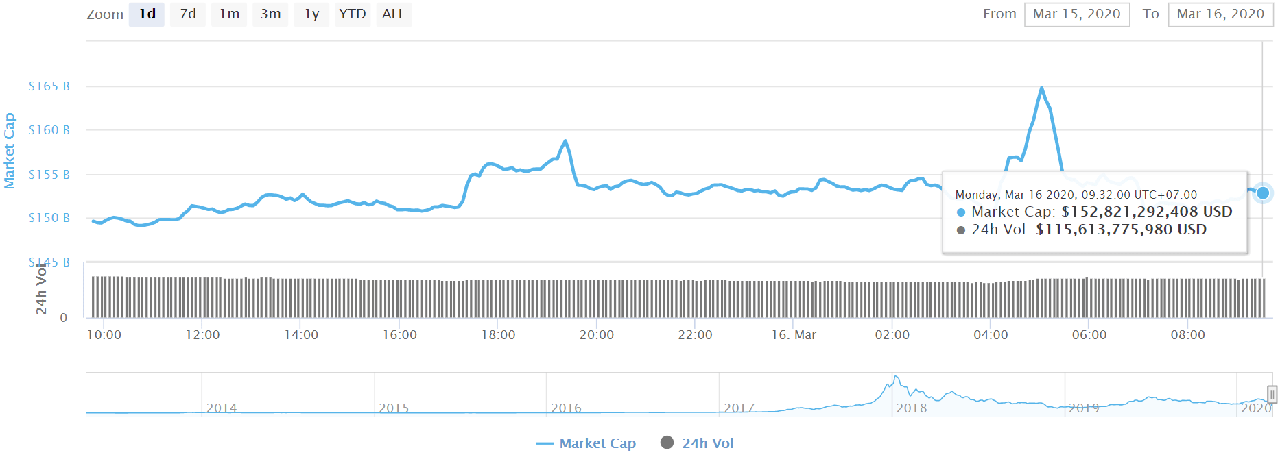Open the To date field
Screen dimensions: 1280x457
point(1220,14)
